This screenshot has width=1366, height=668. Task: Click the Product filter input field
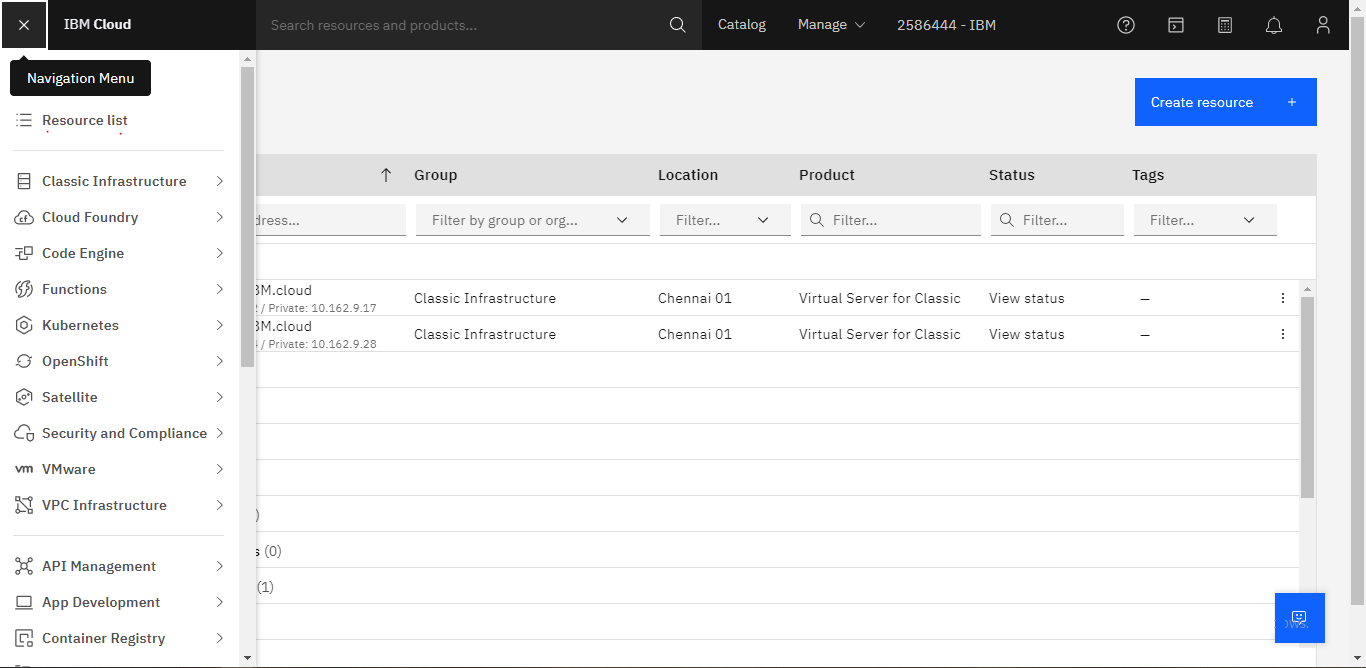[x=900, y=220]
